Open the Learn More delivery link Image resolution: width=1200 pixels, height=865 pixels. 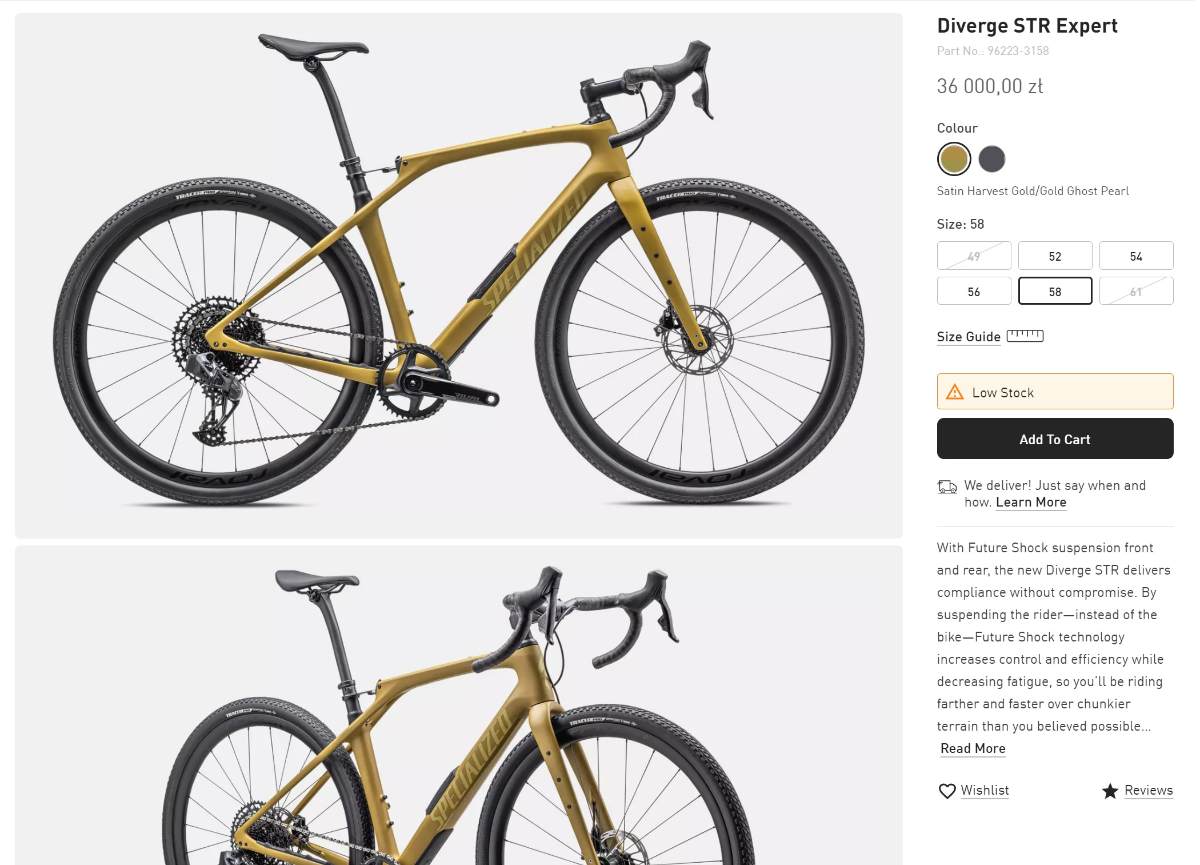tap(1031, 503)
